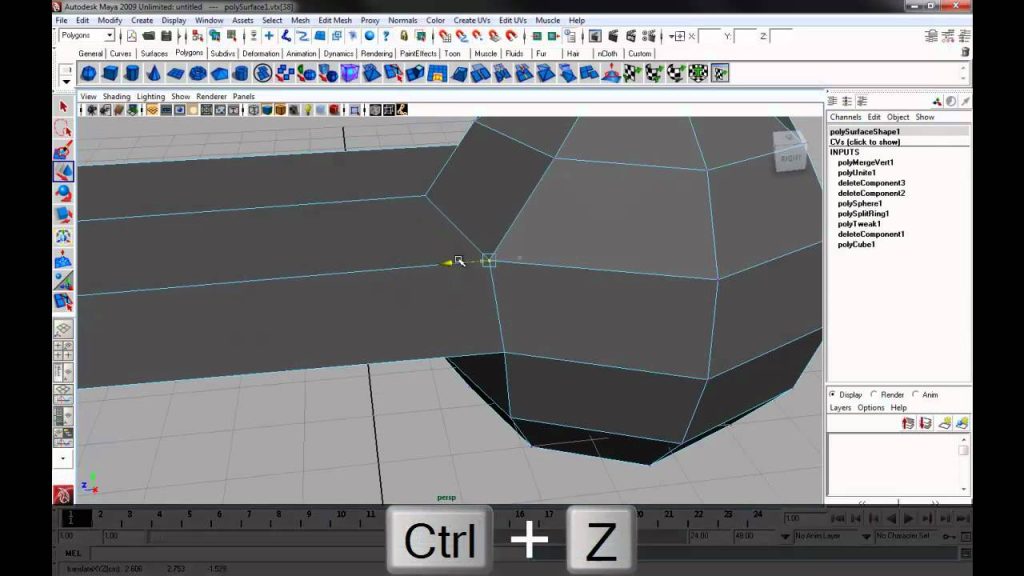This screenshot has height=576, width=1024.
Task: Create a polygon cube from the shelf
Action: 110,73
